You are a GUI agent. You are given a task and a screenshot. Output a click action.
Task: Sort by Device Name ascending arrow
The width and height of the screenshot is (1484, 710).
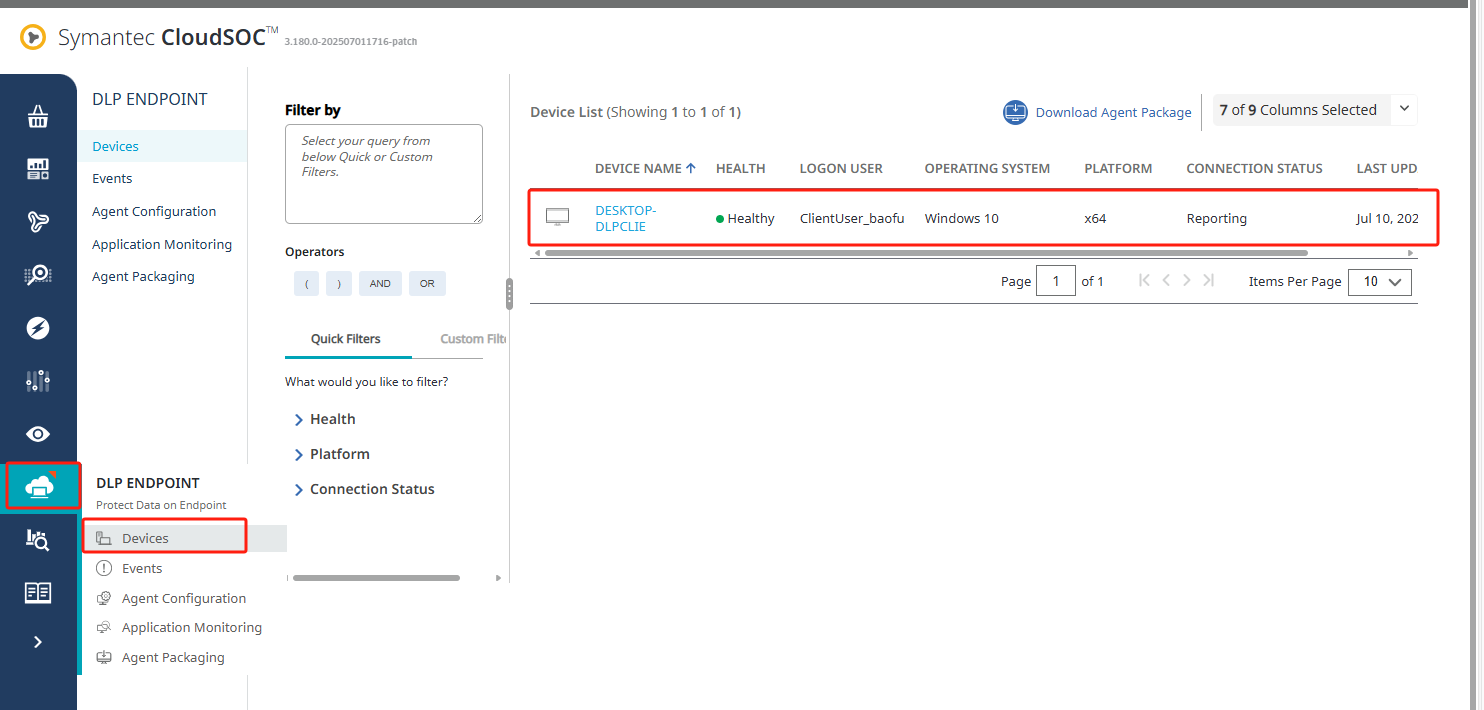click(691, 168)
